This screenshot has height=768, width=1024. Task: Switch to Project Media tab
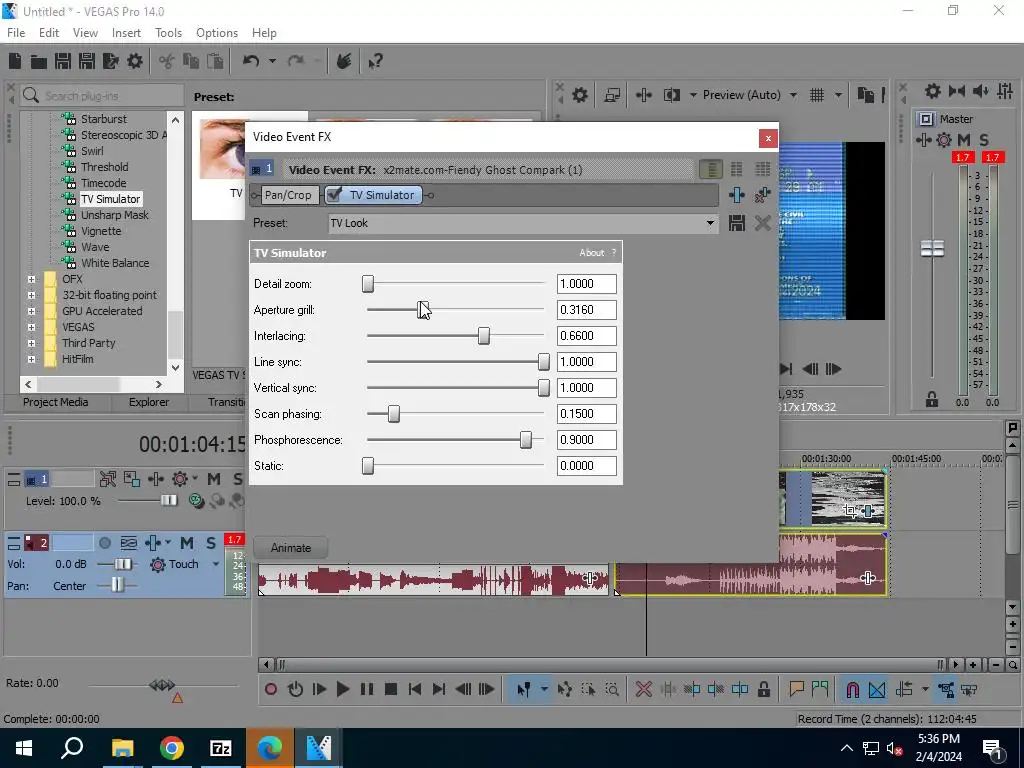[56, 402]
